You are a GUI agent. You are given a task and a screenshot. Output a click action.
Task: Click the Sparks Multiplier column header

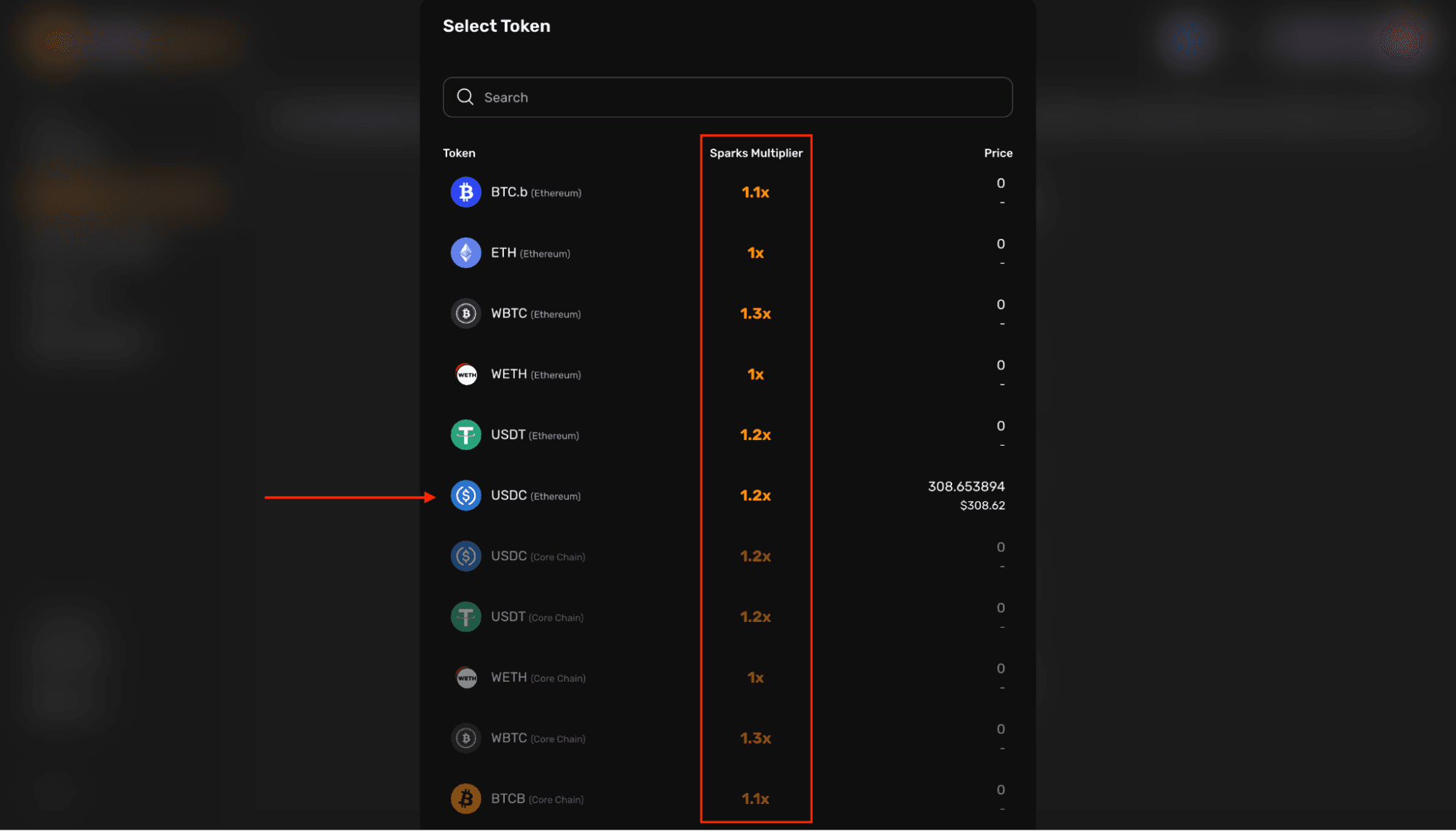[x=756, y=153]
